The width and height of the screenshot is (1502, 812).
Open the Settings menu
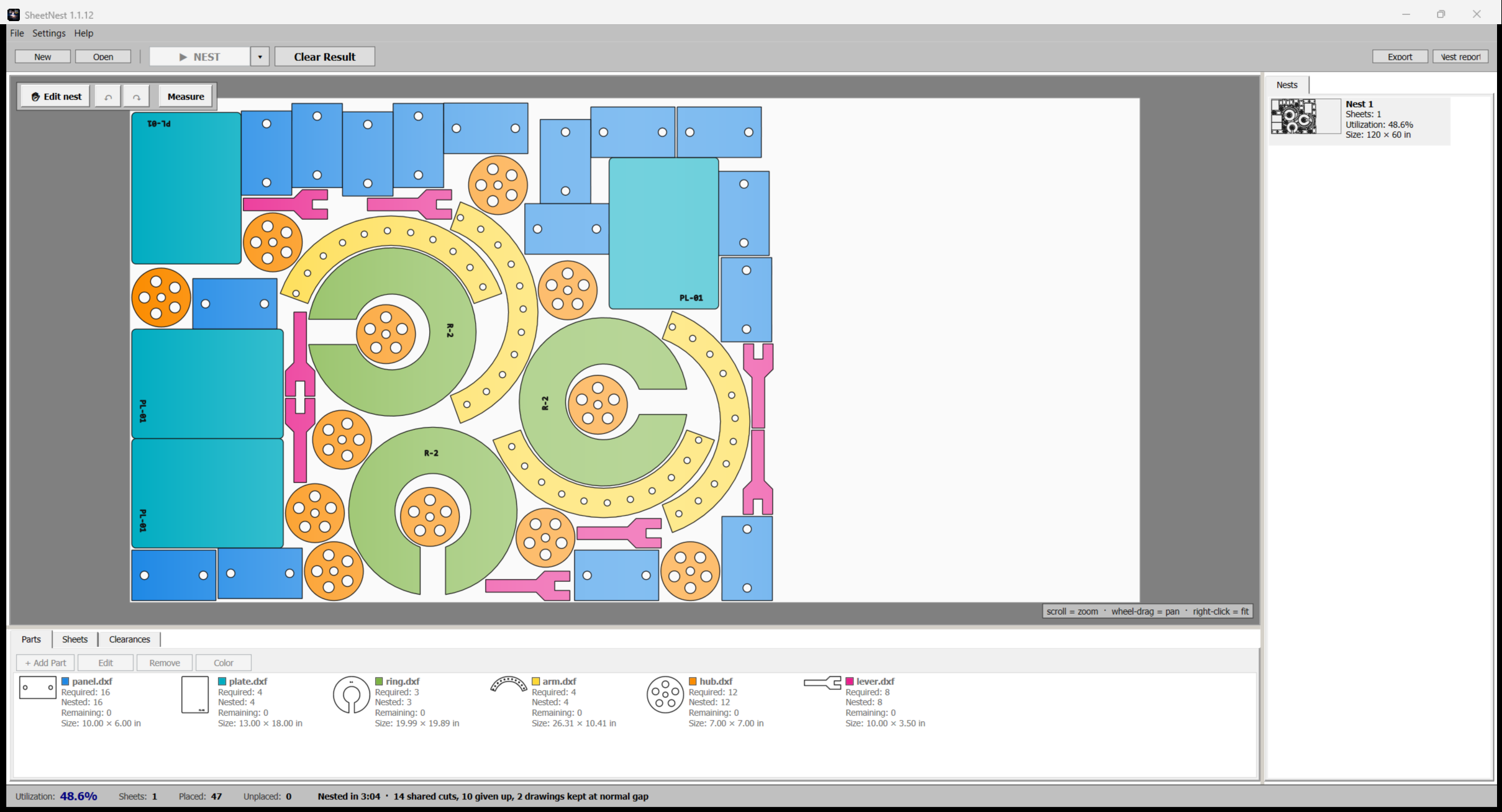[x=49, y=34]
